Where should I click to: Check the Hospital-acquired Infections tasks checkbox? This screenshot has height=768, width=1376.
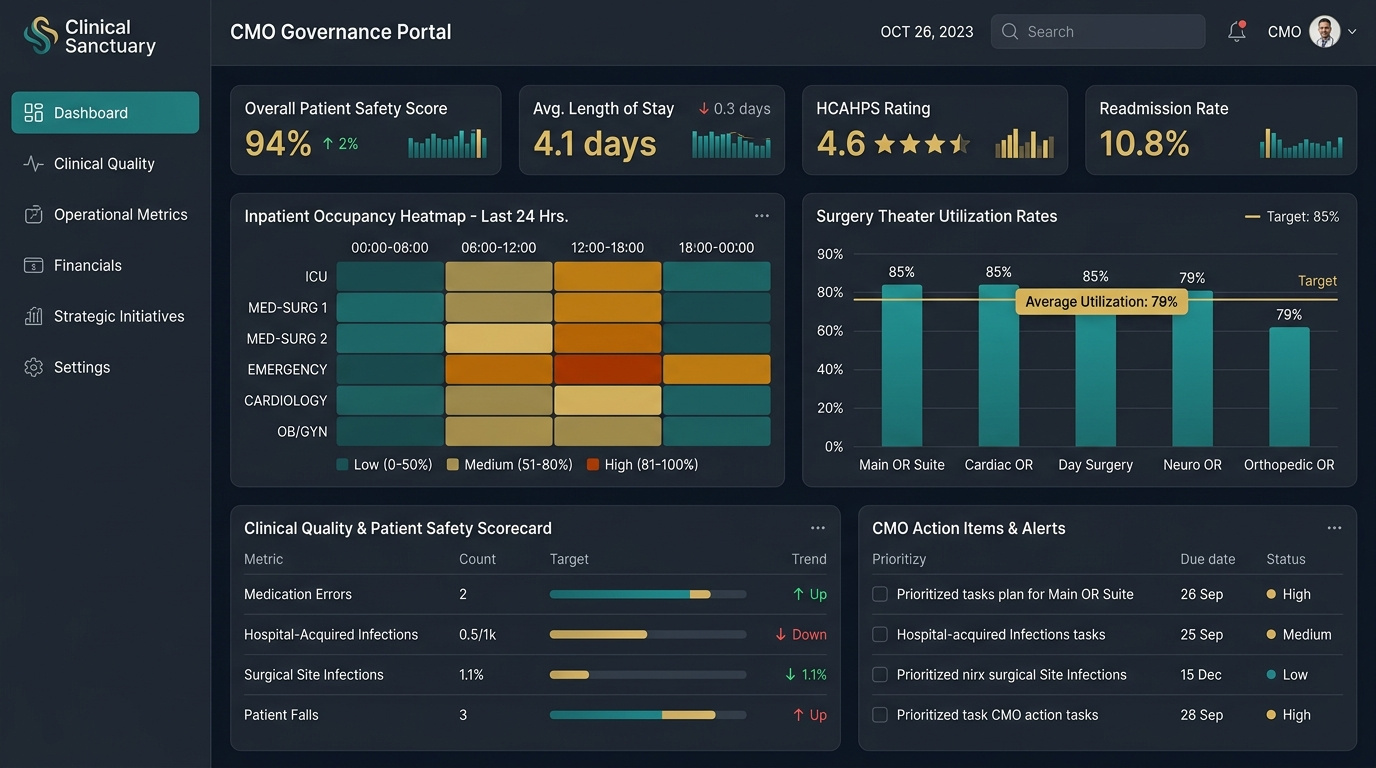(880, 634)
